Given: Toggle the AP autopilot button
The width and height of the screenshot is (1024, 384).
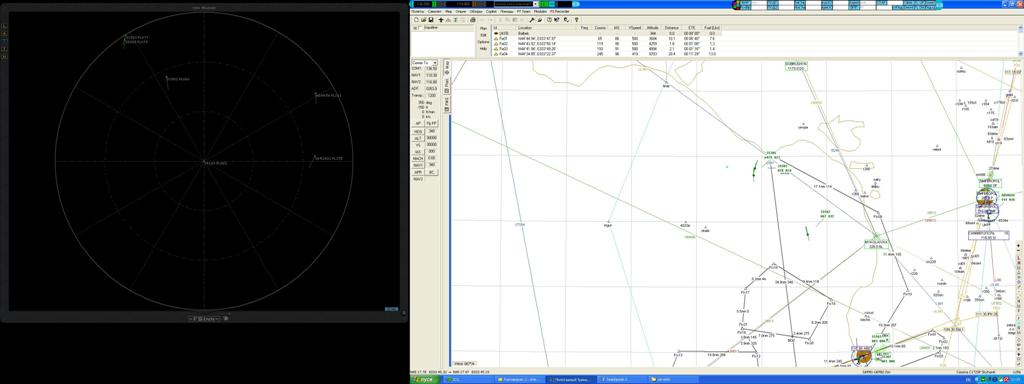Looking at the screenshot, I should [417, 123].
